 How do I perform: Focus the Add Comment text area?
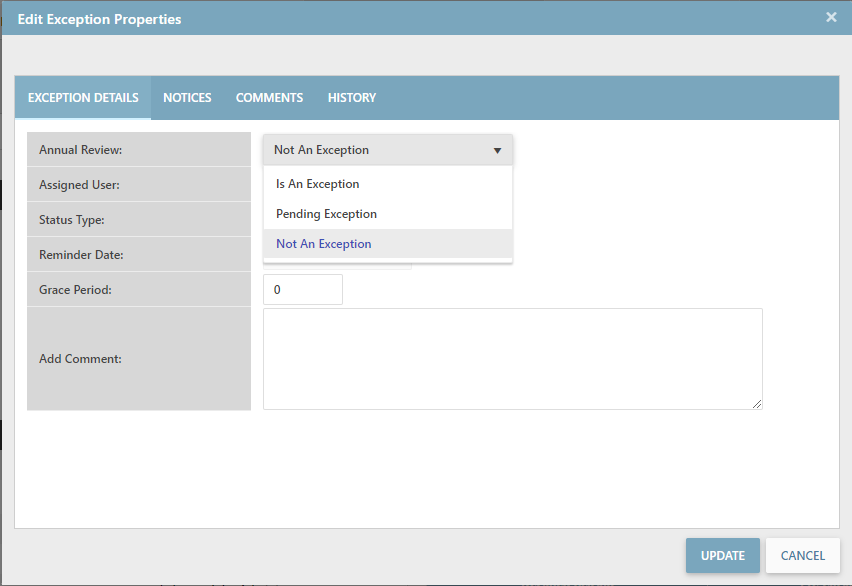[512, 358]
